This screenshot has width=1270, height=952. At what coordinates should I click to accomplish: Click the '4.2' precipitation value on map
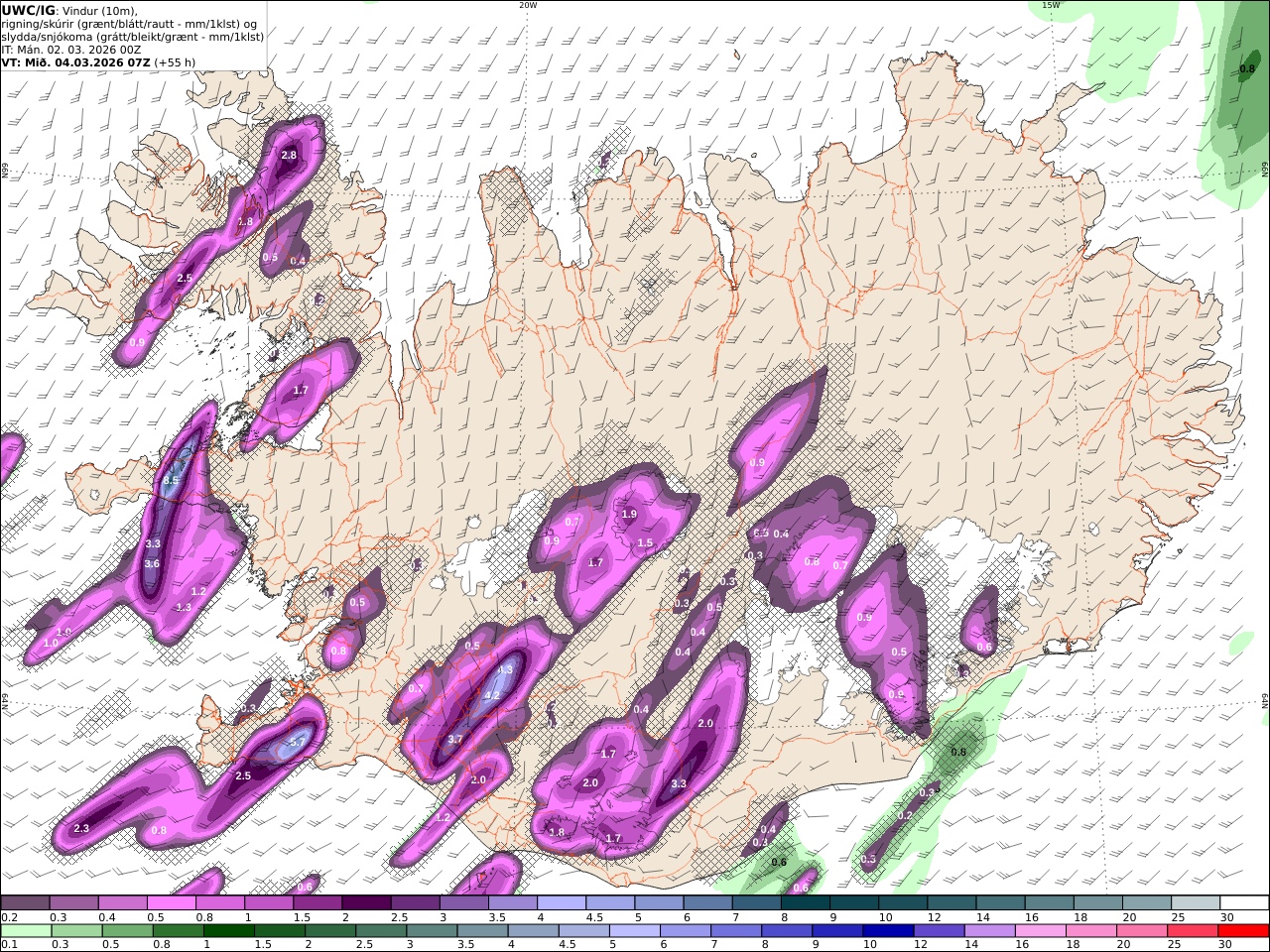tap(490, 695)
